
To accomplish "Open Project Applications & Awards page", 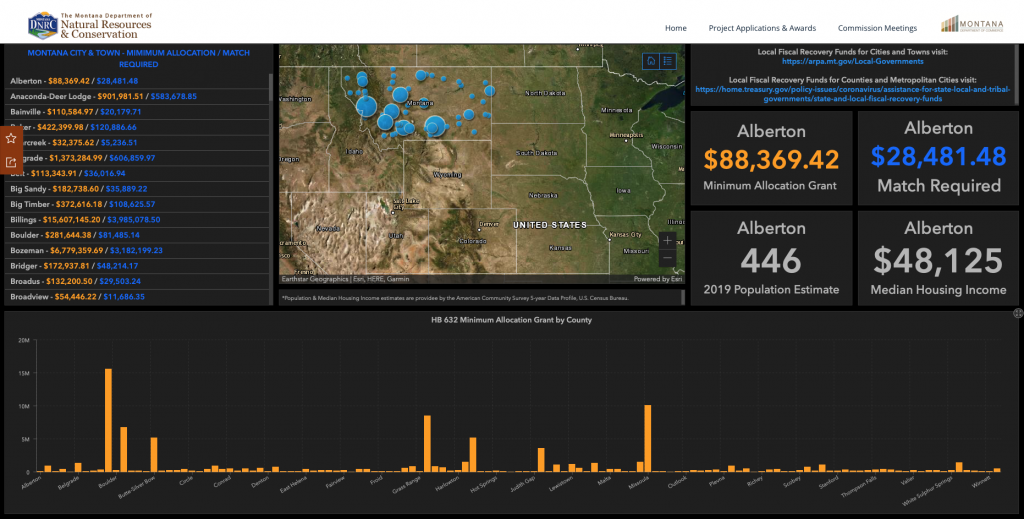I will pos(762,28).
